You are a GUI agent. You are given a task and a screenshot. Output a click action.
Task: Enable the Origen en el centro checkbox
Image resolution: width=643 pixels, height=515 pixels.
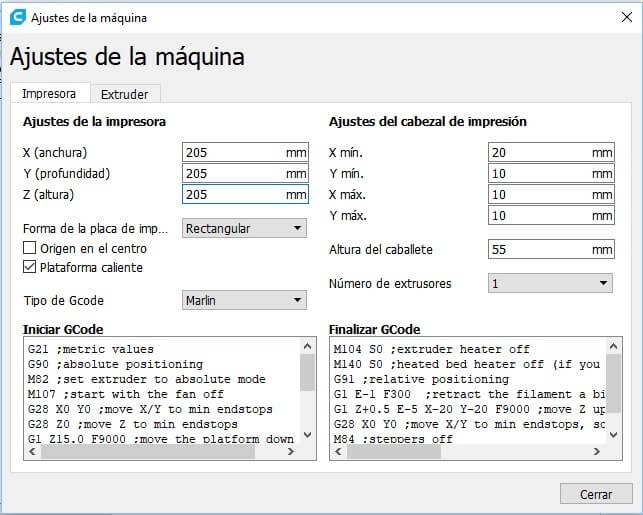pos(30,248)
